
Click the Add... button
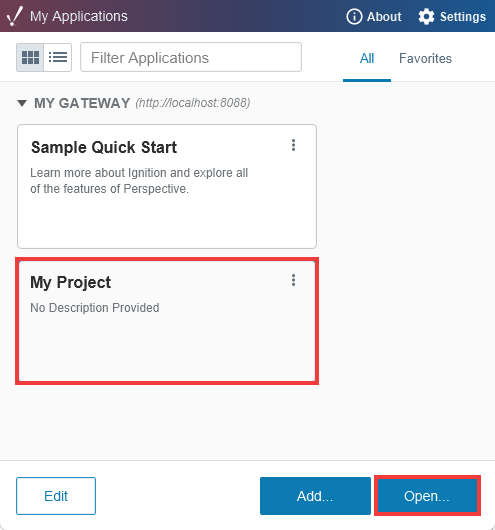click(315, 496)
